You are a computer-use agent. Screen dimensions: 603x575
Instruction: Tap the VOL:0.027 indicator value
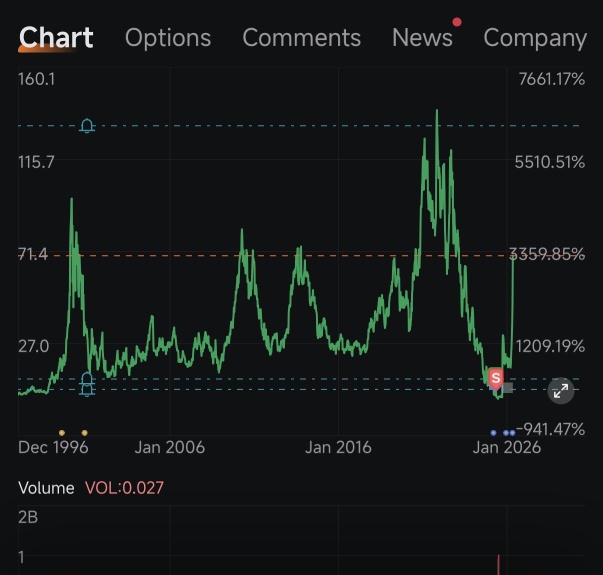coord(124,488)
